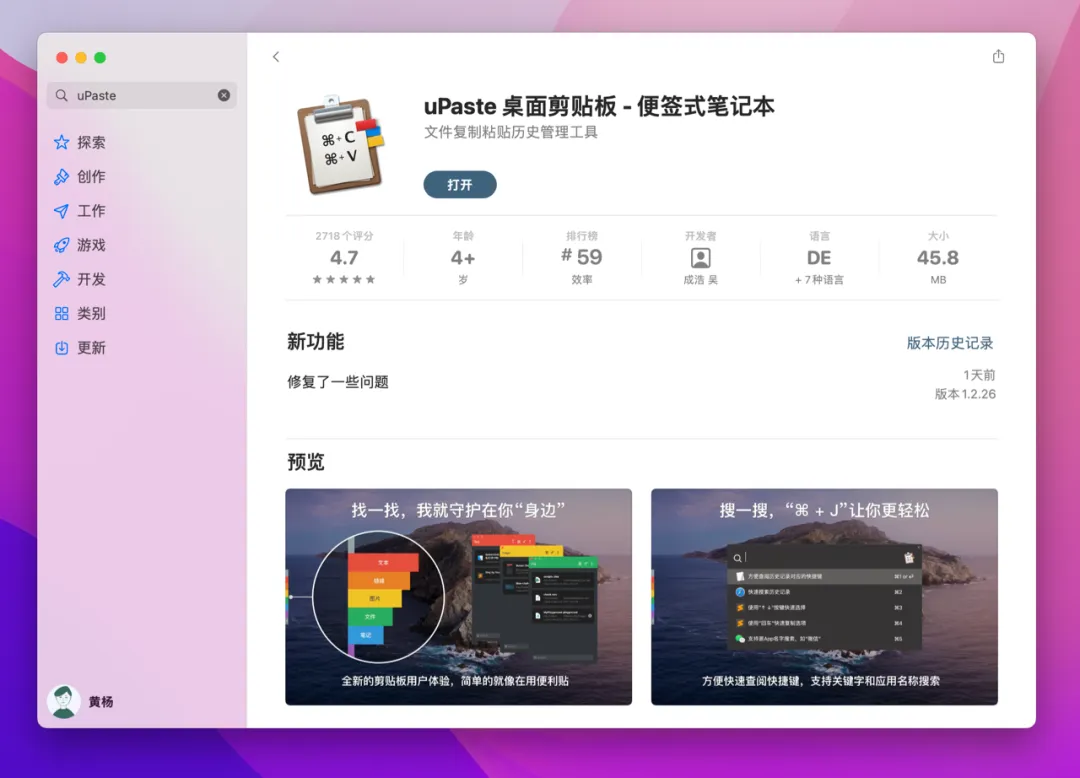Screen dimensions: 1080x778
Task: Click the 新功能 heading
Action: click(x=315, y=341)
